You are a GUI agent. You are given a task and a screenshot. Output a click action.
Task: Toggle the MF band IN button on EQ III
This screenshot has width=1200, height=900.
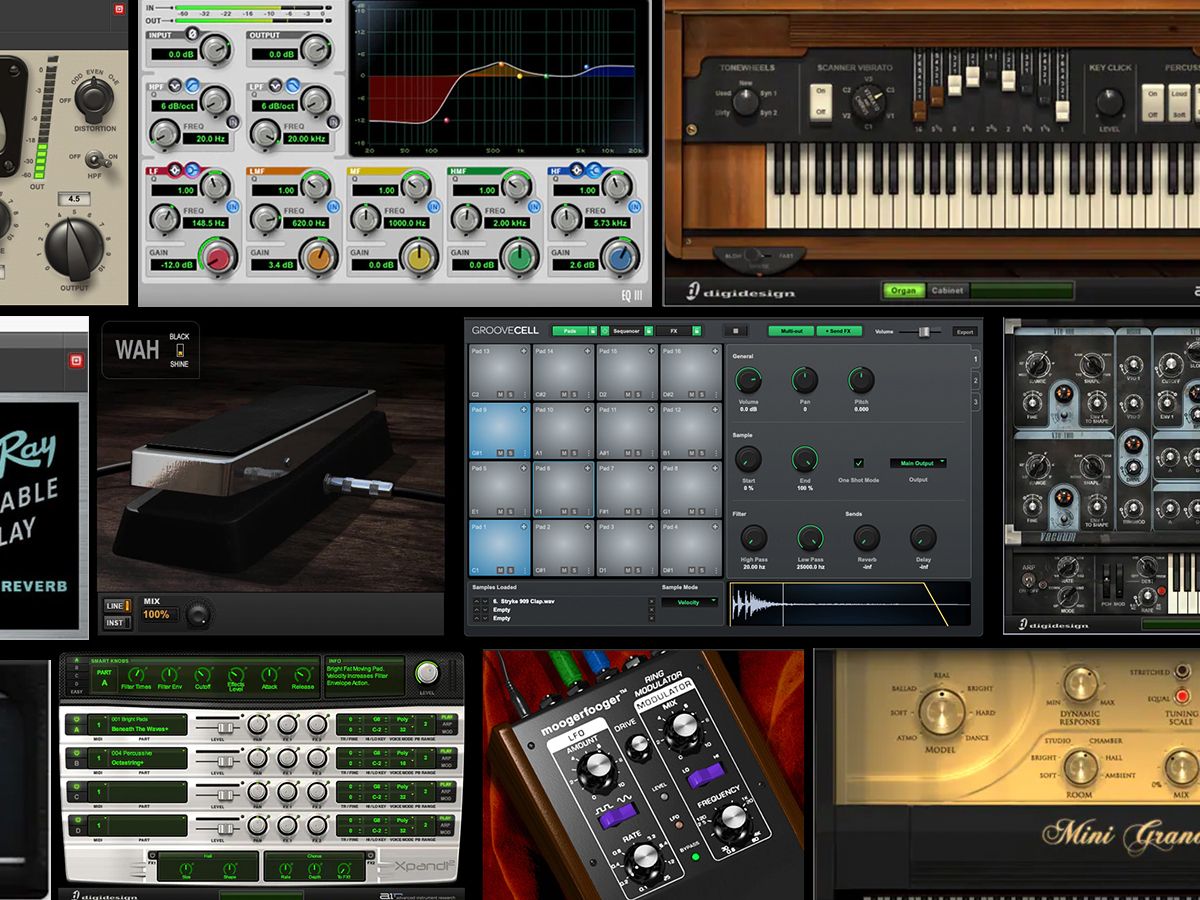(432, 208)
